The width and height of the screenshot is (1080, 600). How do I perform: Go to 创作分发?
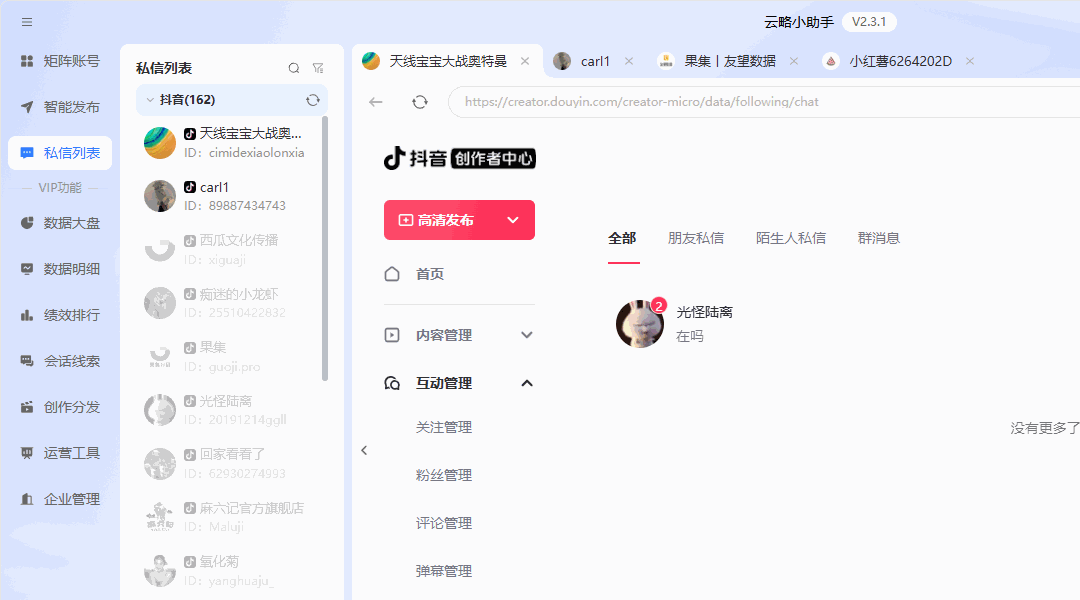click(60, 407)
